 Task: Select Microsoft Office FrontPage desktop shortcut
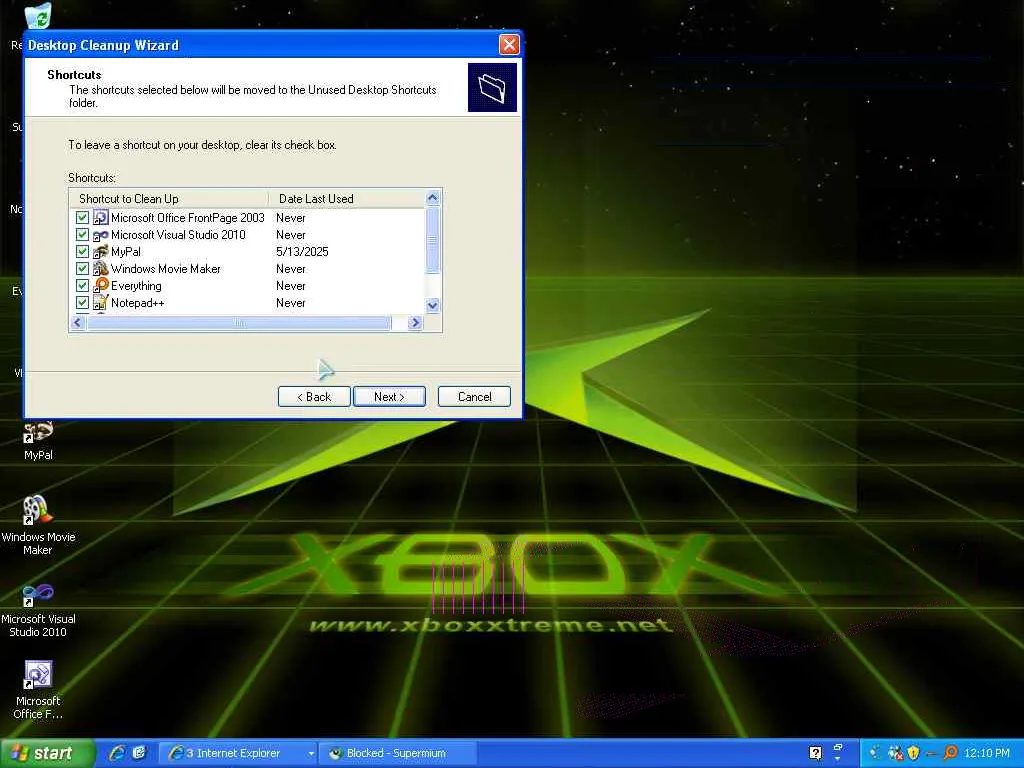click(38, 690)
